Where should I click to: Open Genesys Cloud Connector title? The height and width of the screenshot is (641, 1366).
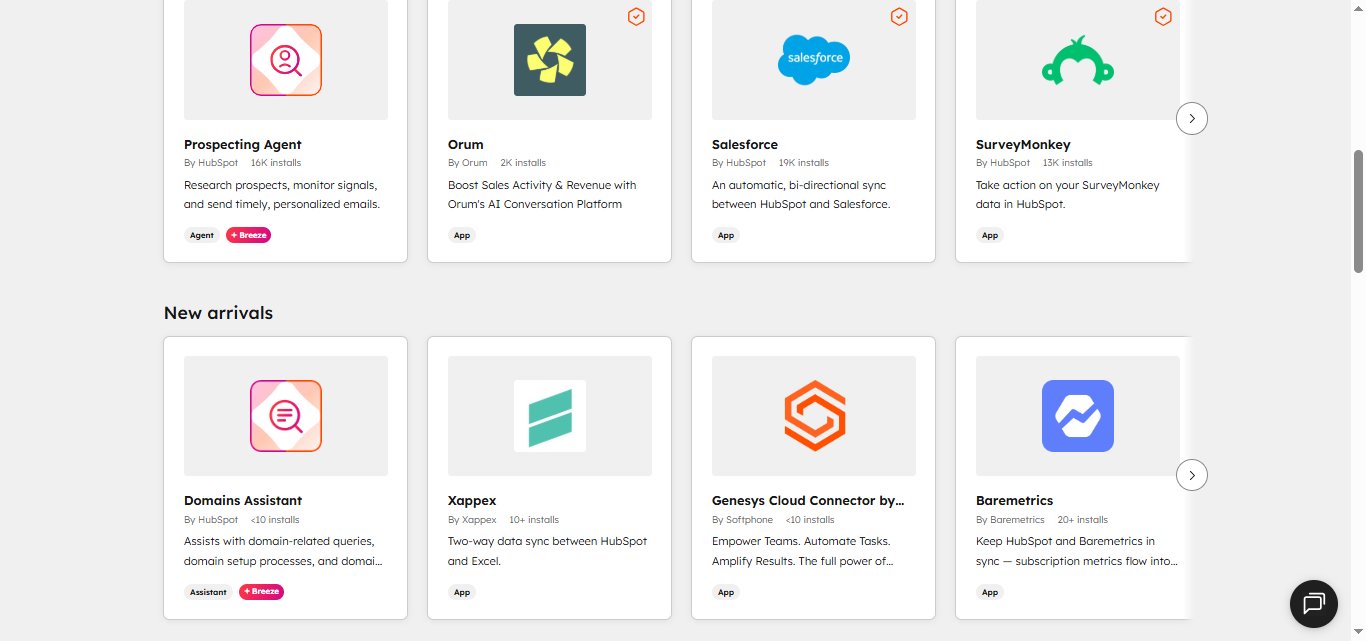808,501
